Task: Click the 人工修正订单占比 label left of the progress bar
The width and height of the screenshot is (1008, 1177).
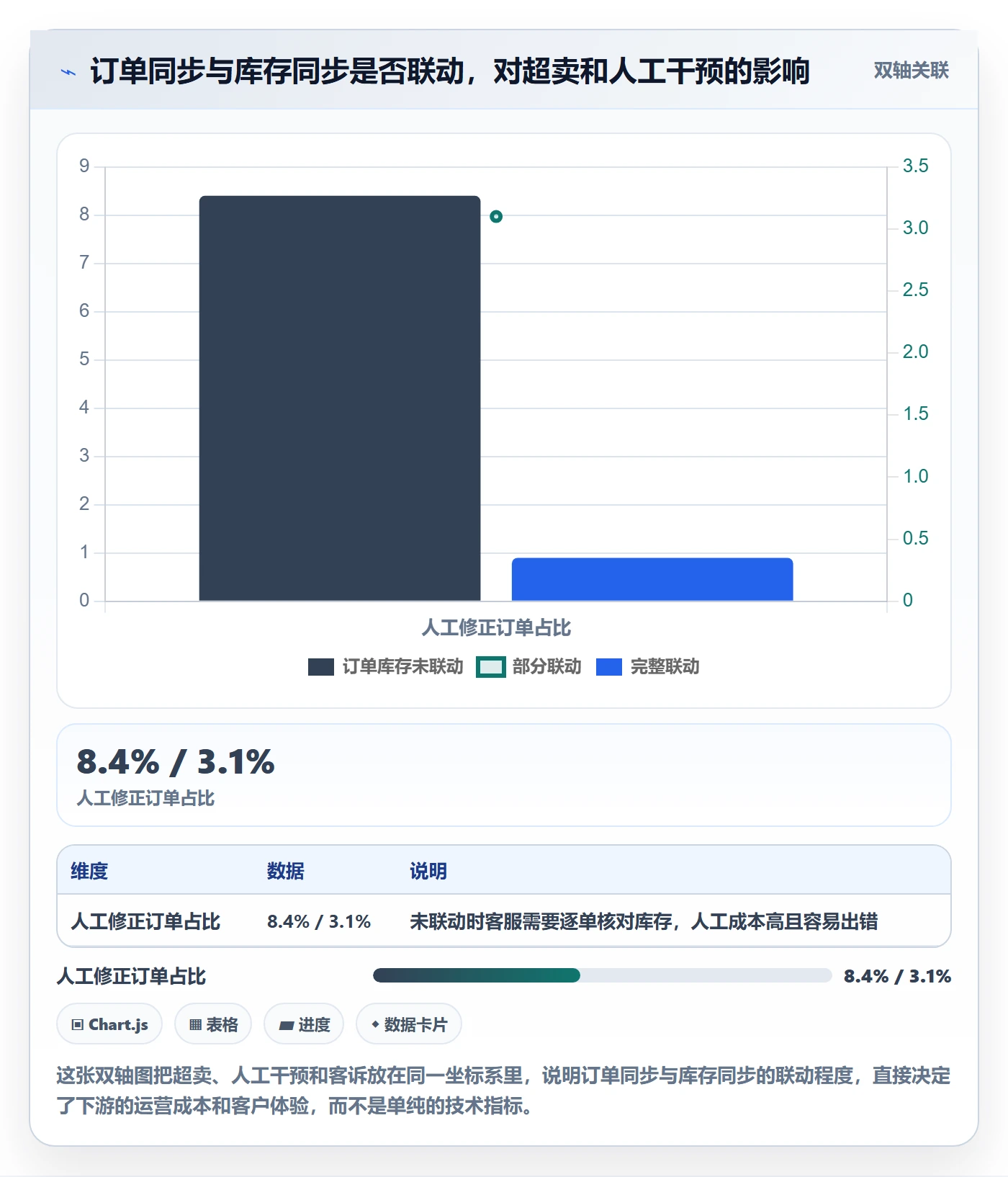Action: click(132, 976)
